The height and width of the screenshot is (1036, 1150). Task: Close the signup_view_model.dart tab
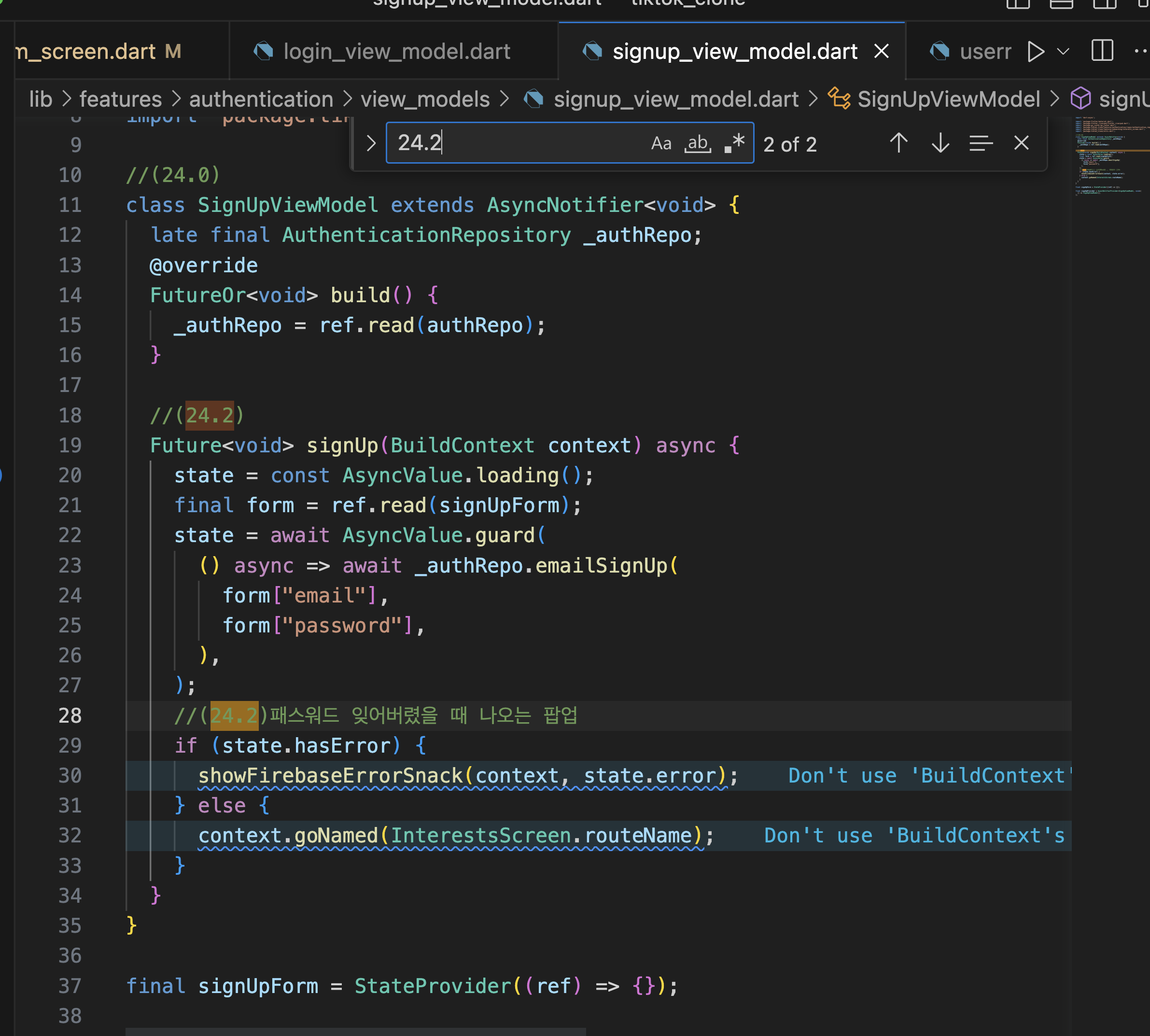pos(881,52)
